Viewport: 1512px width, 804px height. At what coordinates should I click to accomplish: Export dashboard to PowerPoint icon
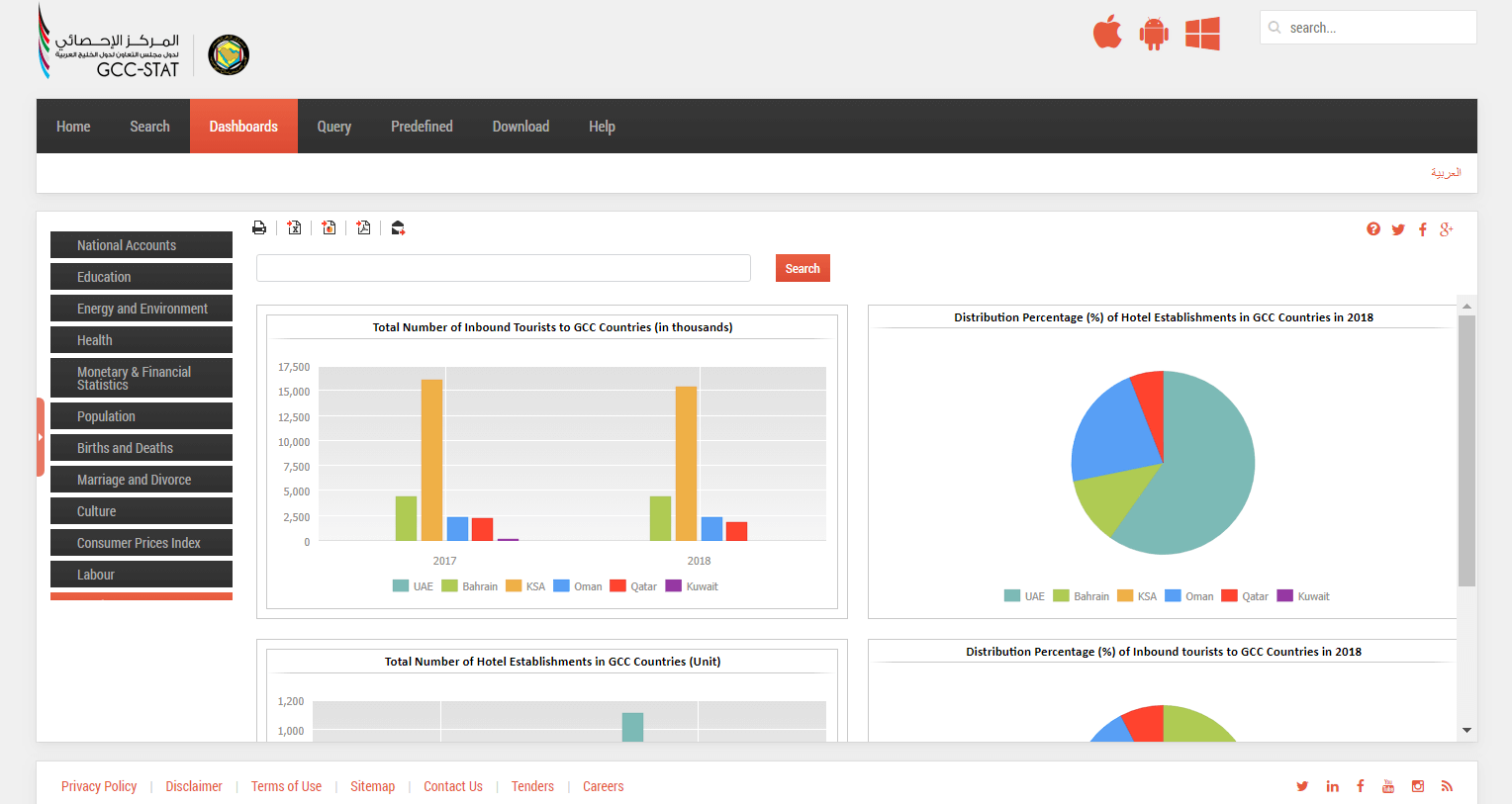[329, 228]
